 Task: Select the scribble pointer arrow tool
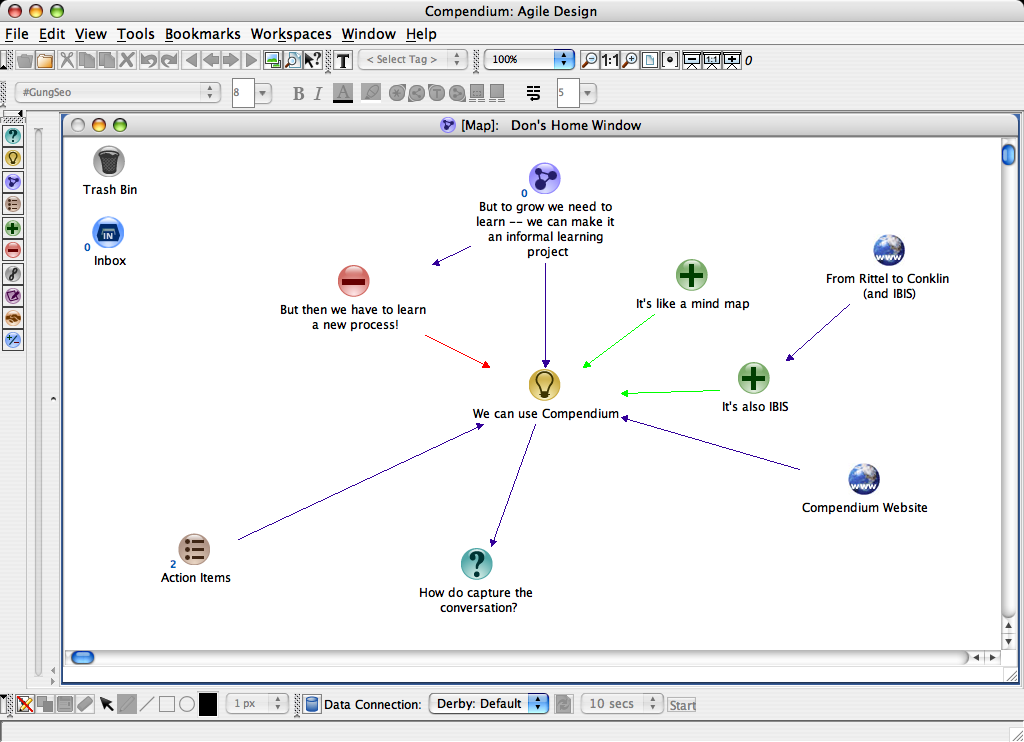point(106,704)
